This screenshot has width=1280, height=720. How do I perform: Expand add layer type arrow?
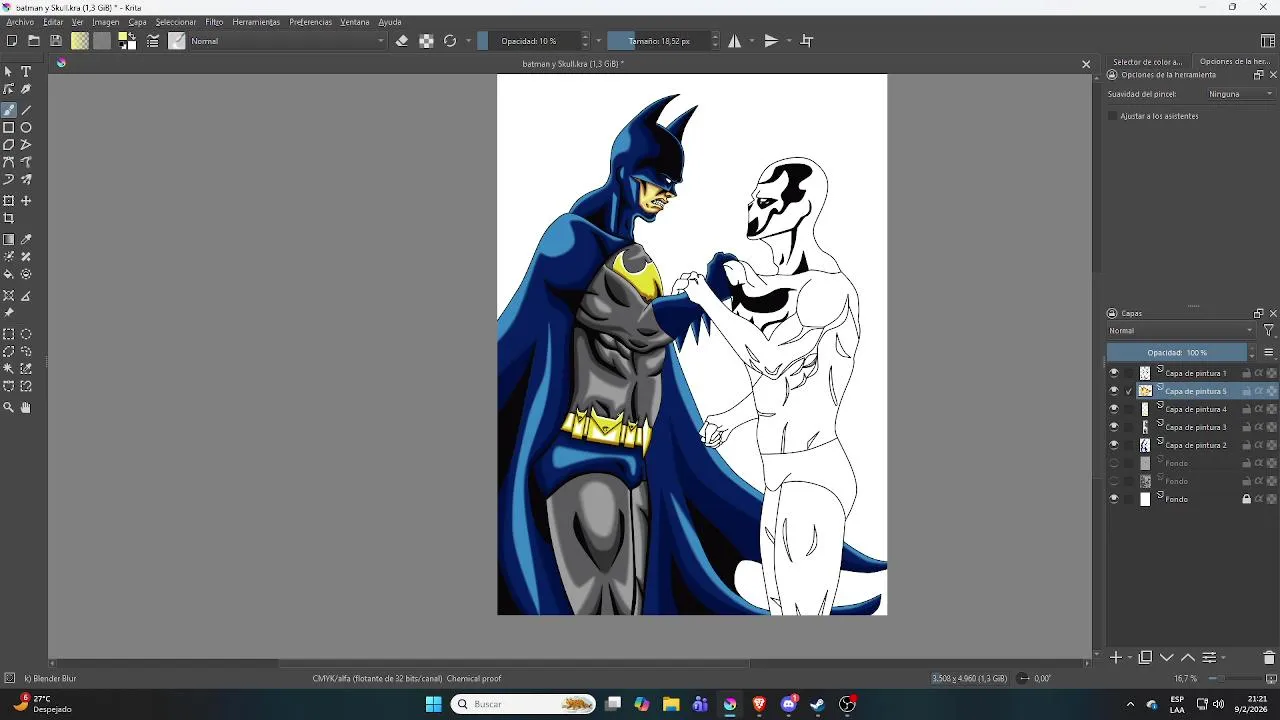(1130, 658)
